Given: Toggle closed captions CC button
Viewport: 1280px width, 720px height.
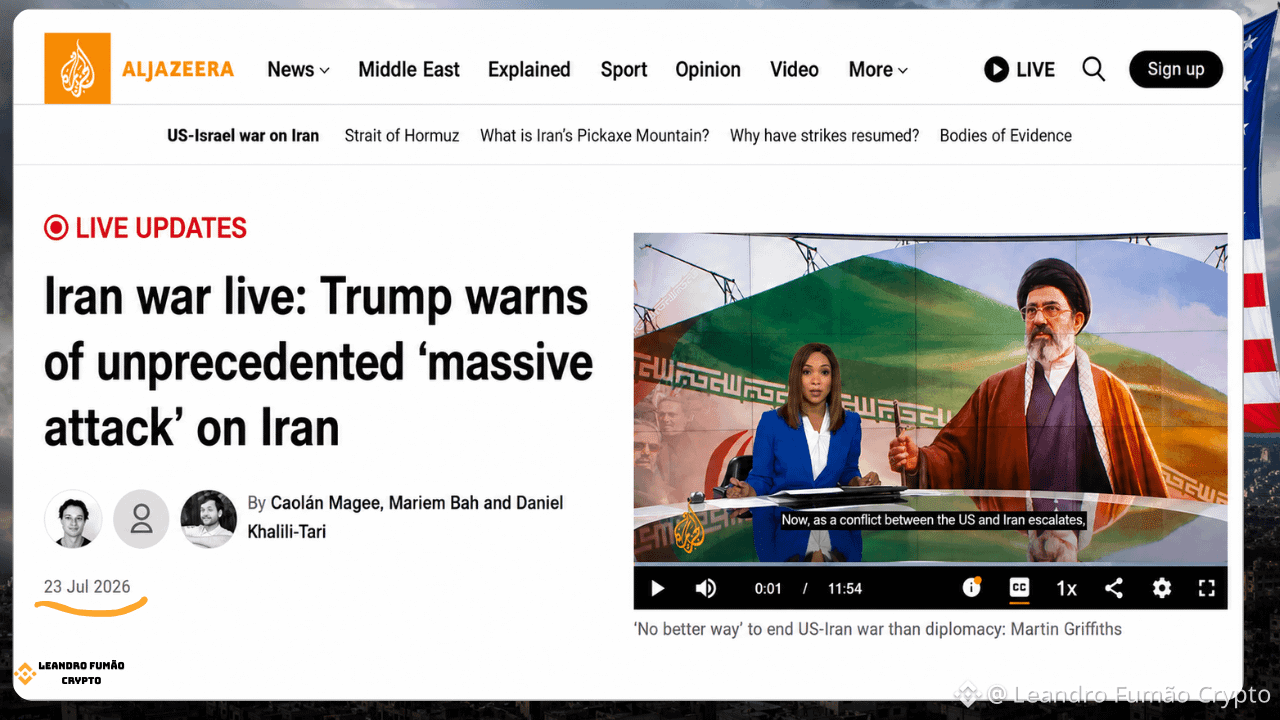Looking at the screenshot, I should 1019,588.
